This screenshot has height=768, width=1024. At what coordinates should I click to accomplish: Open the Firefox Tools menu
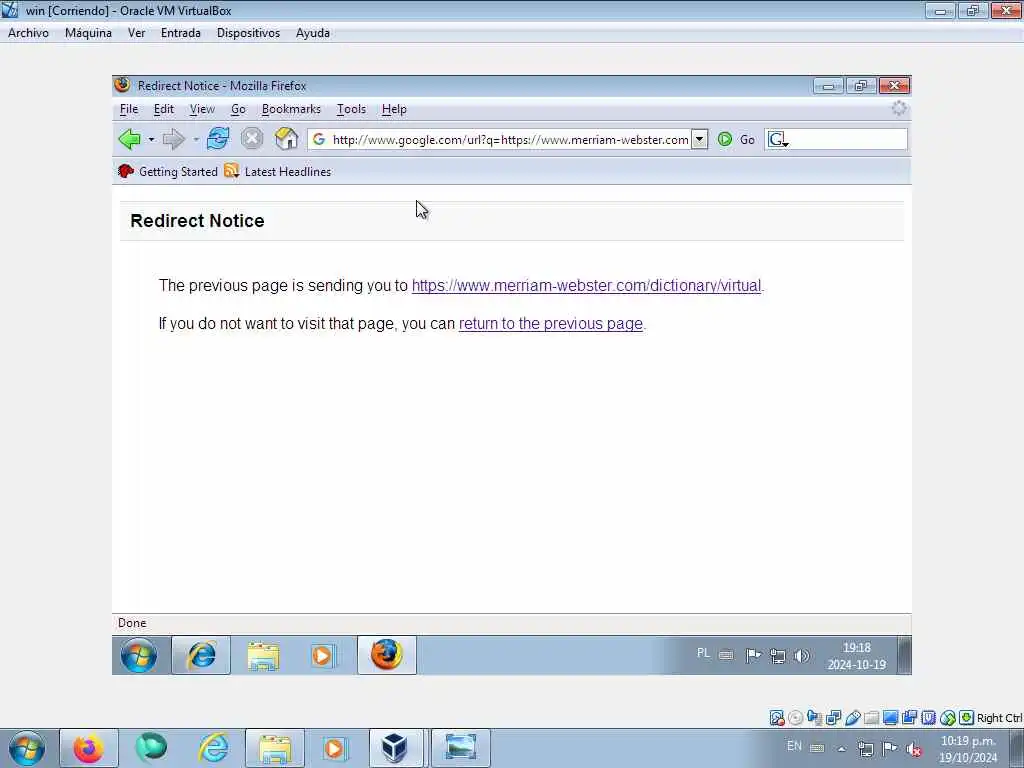(351, 109)
